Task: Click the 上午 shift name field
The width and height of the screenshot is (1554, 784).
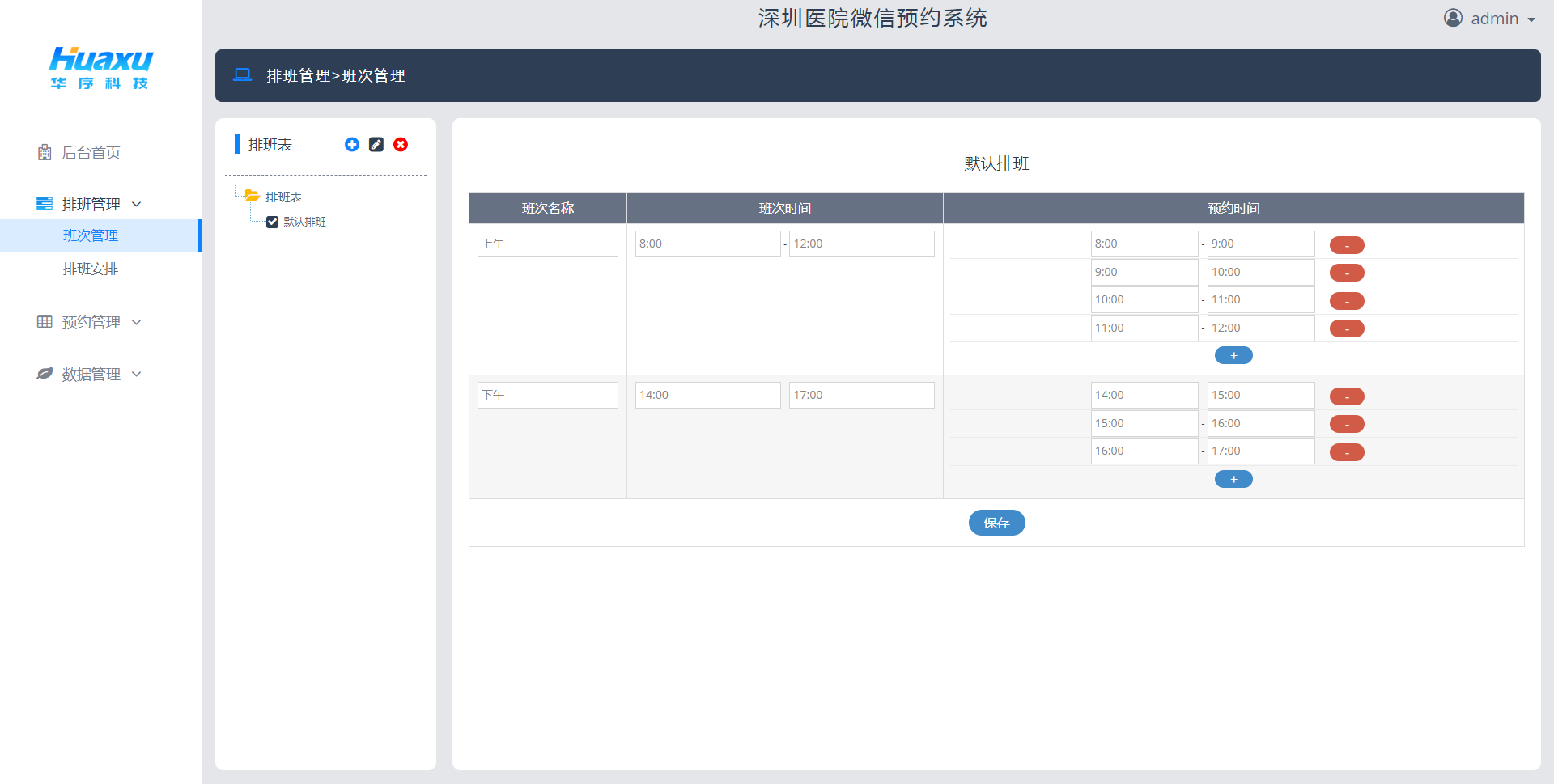Action: pos(547,244)
